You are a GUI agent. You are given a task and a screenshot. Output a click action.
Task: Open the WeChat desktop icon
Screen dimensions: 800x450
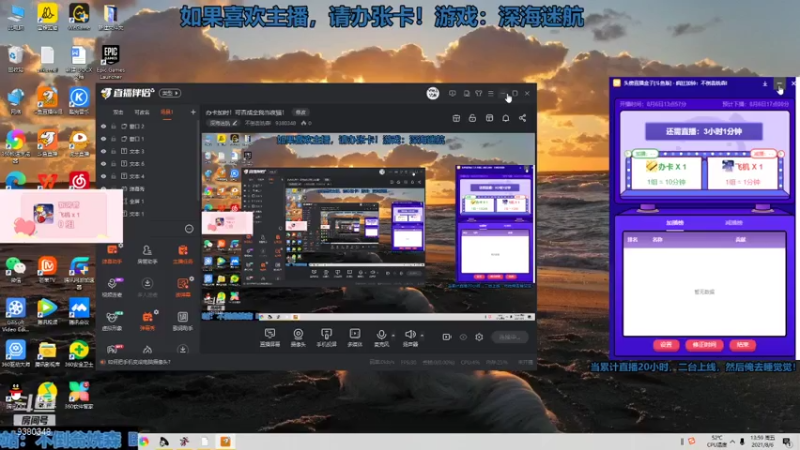click(15, 269)
